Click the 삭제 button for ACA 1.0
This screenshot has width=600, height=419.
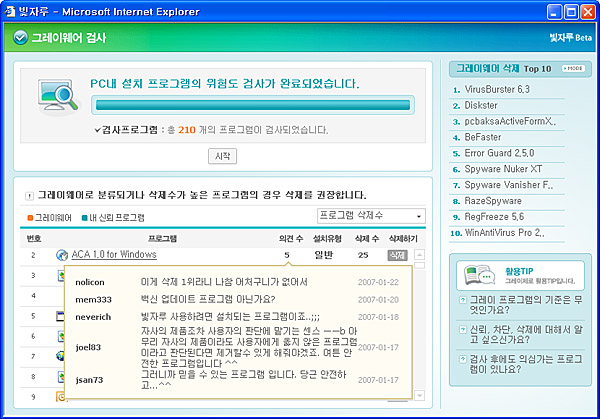tap(397, 255)
